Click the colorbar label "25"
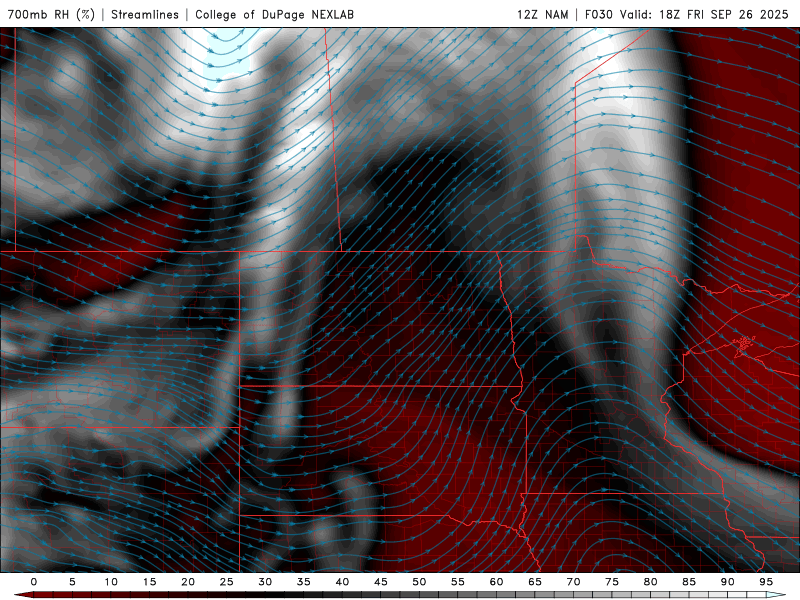800x600 pixels. (x=227, y=582)
